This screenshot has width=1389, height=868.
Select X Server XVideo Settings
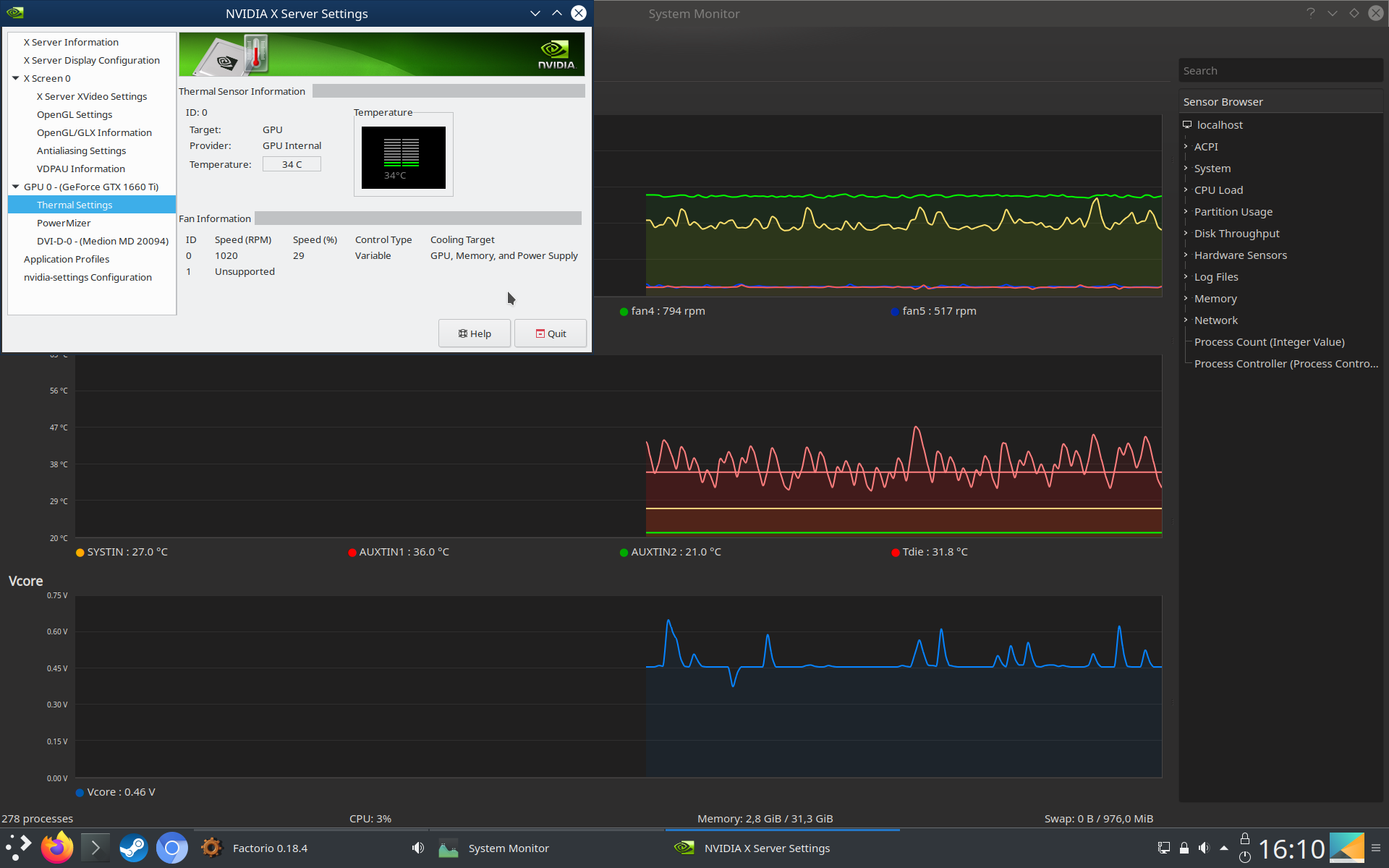(92, 96)
